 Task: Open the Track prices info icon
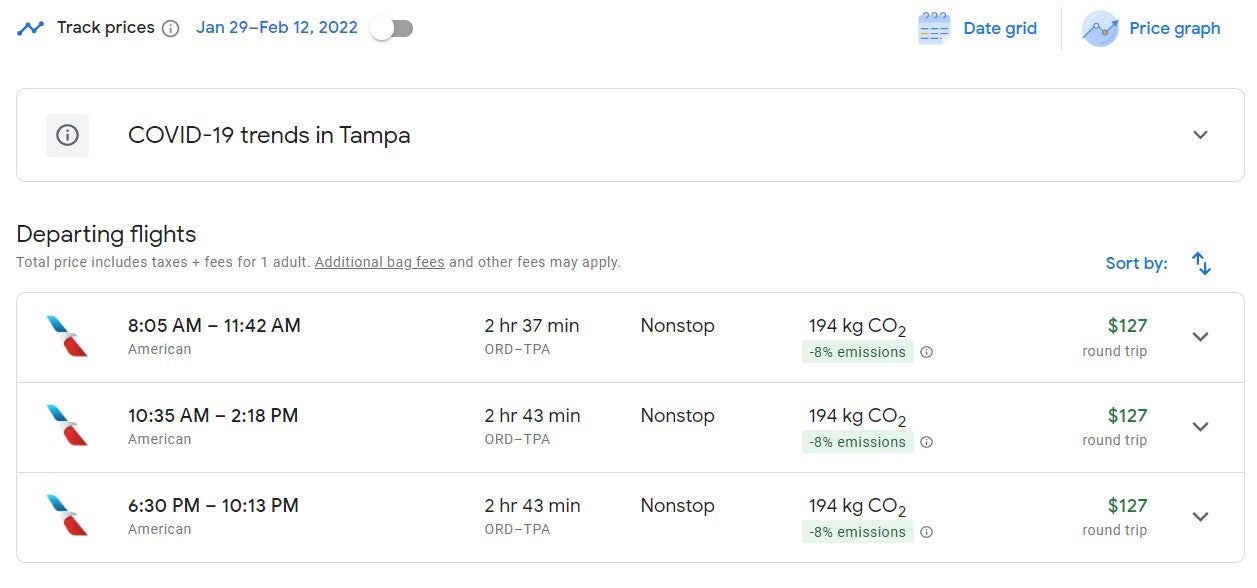[x=171, y=28]
